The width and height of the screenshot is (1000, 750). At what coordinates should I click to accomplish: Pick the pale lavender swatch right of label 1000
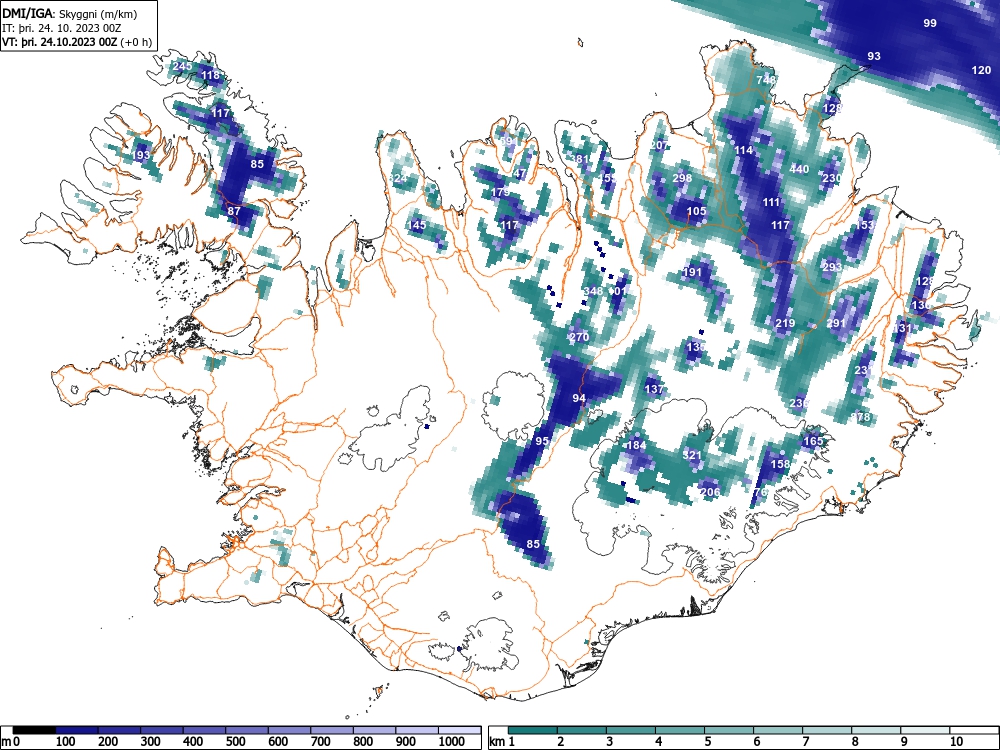point(460,730)
